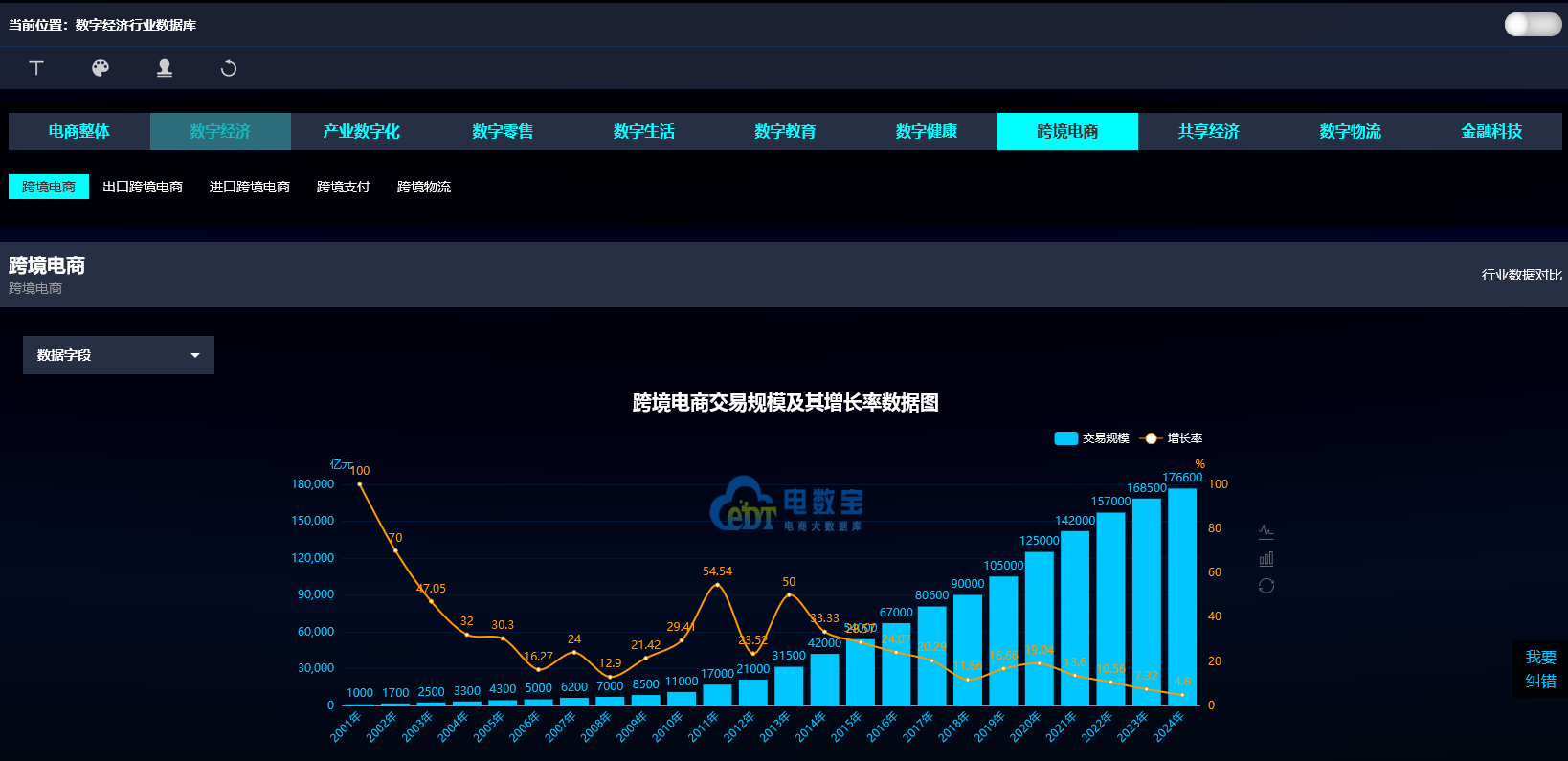Click the user profile icon

click(165, 68)
